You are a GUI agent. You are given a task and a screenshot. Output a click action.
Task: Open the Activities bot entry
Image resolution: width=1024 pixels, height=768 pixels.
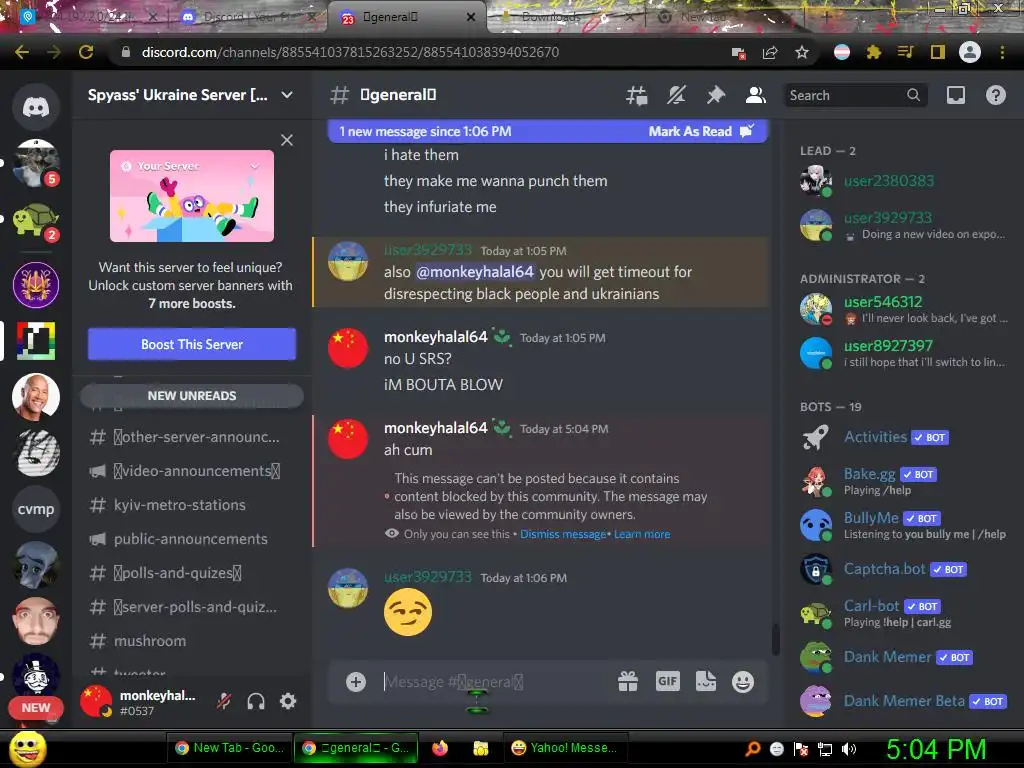pos(903,437)
